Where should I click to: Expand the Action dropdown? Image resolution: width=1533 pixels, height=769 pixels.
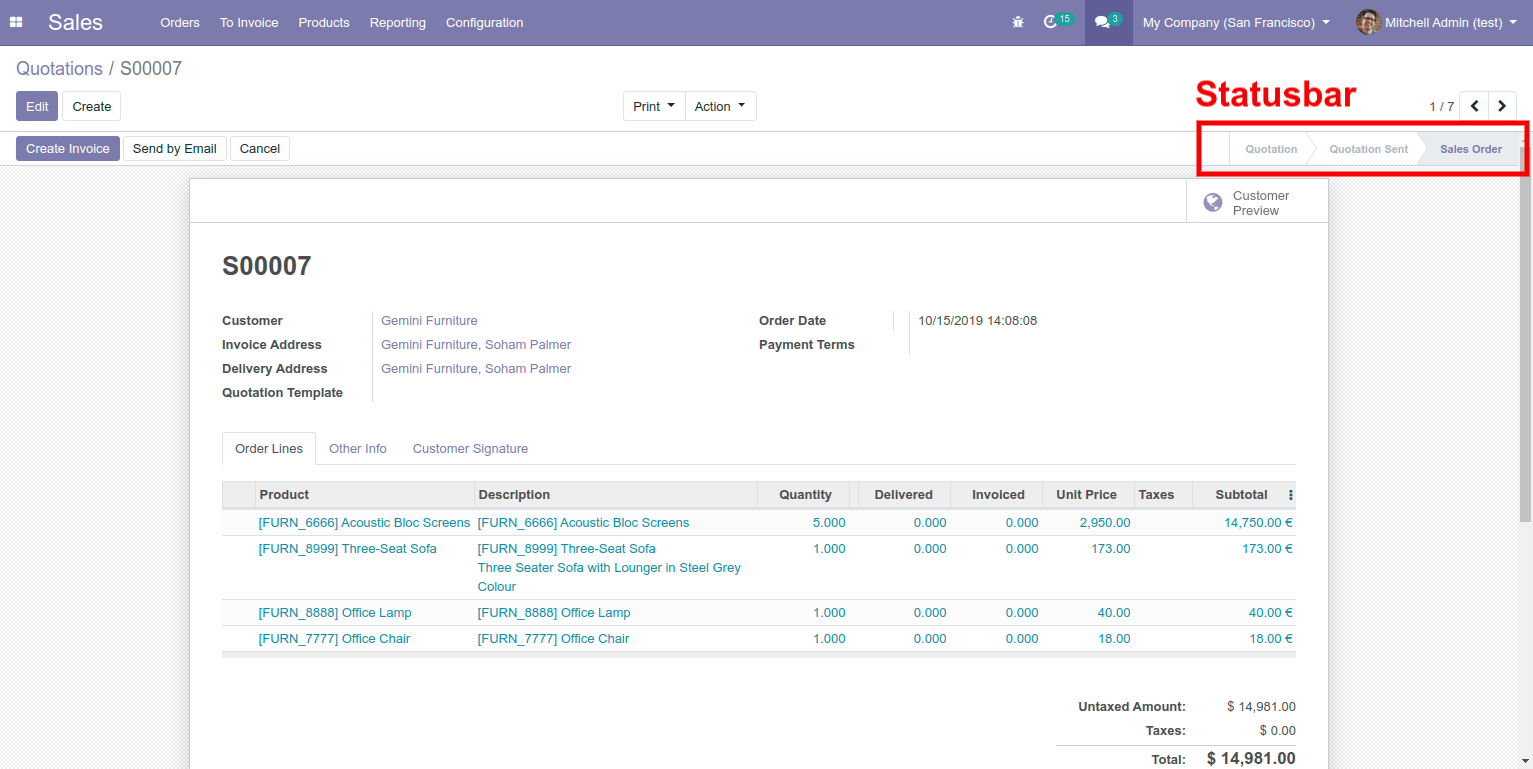(x=720, y=106)
